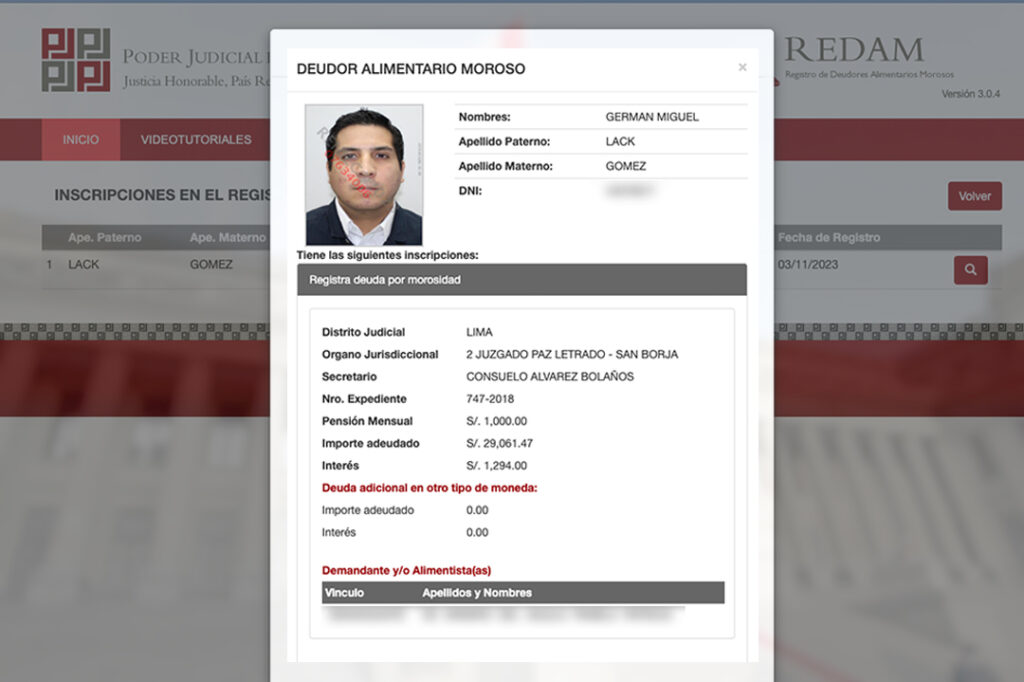Image resolution: width=1024 pixels, height=682 pixels.
Task: Click the monthly pension 'S/. 1,000.00'
Action: tap(496, 421)
